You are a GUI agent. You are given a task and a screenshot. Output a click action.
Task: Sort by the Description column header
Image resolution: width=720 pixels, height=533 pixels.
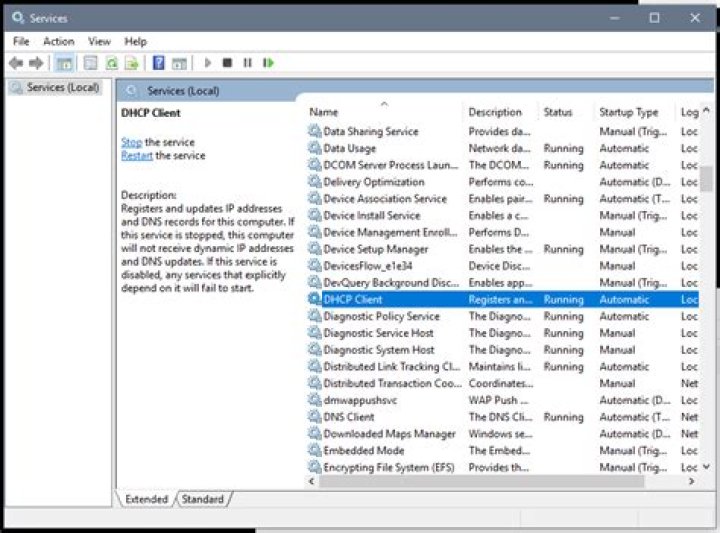click(x=501, y=112)
